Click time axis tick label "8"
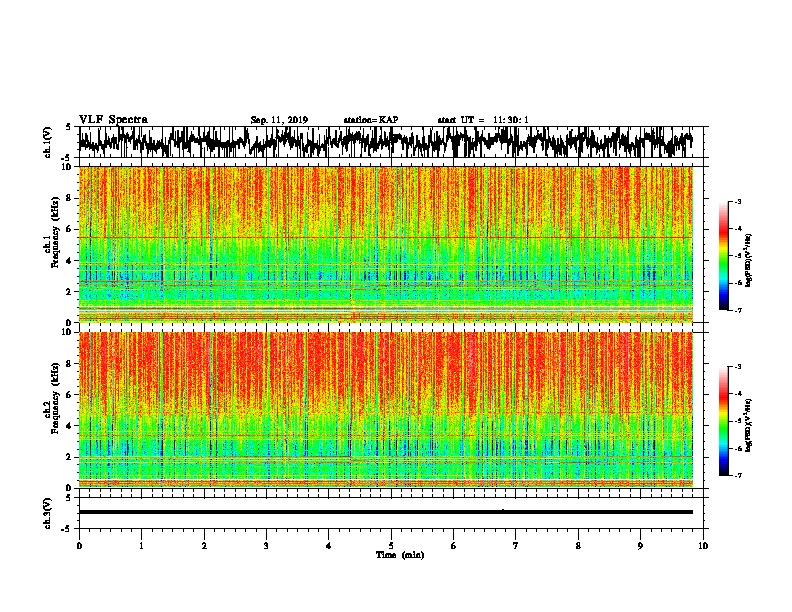 [x=578, y=546]
